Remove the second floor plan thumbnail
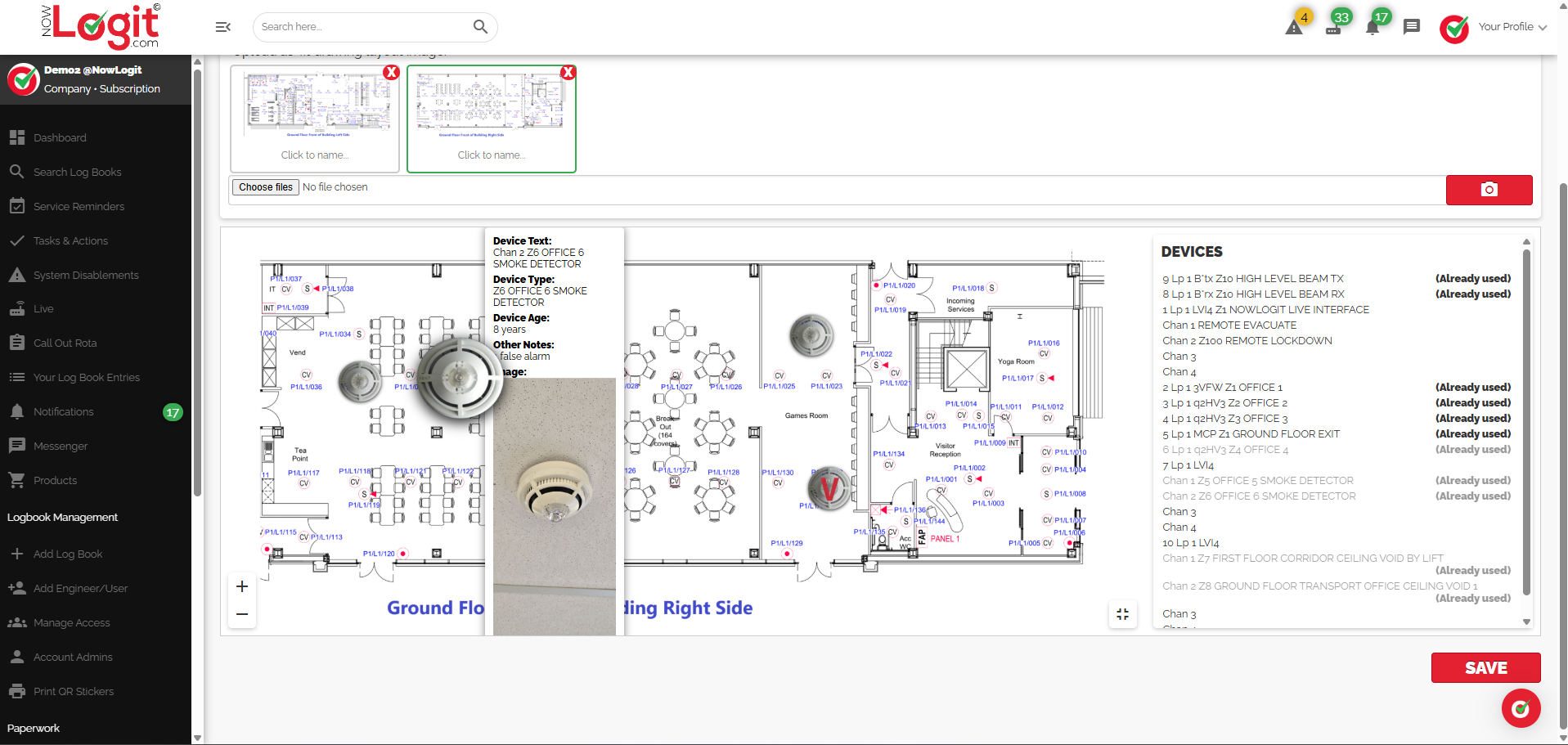Viewport: 1568px width, 745px height. pos(568,72)
